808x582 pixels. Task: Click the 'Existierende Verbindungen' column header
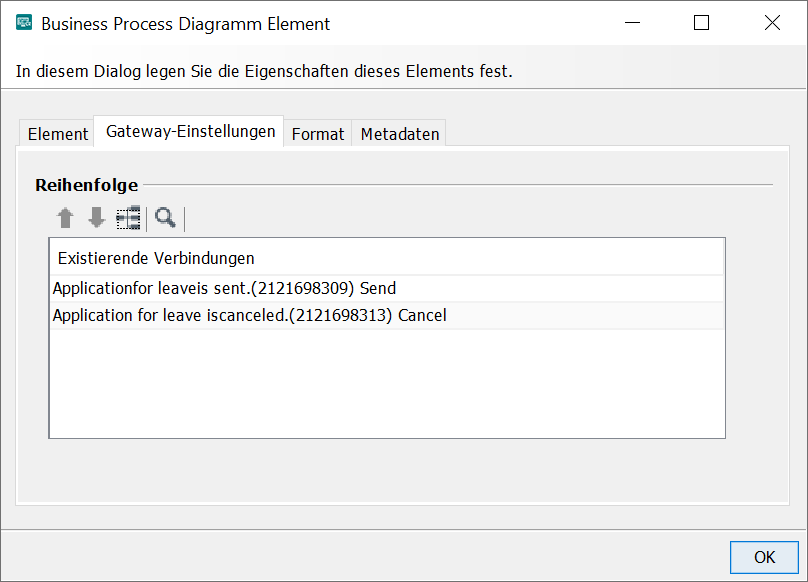click(156, 258)
